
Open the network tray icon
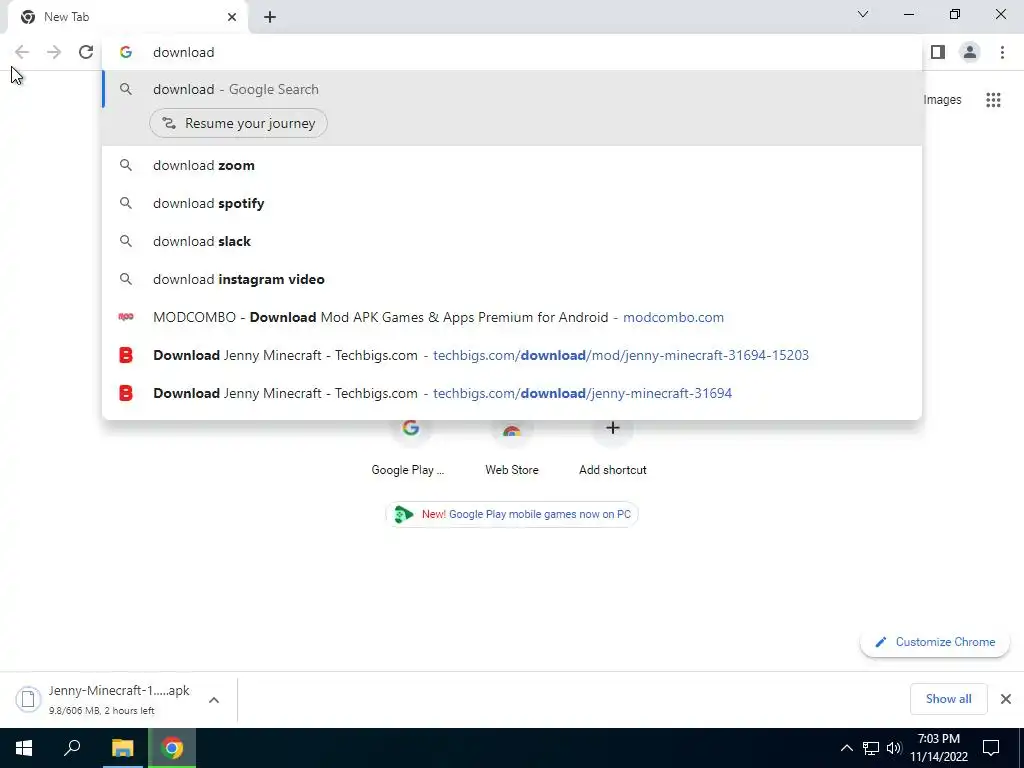[x=871, y=748]
